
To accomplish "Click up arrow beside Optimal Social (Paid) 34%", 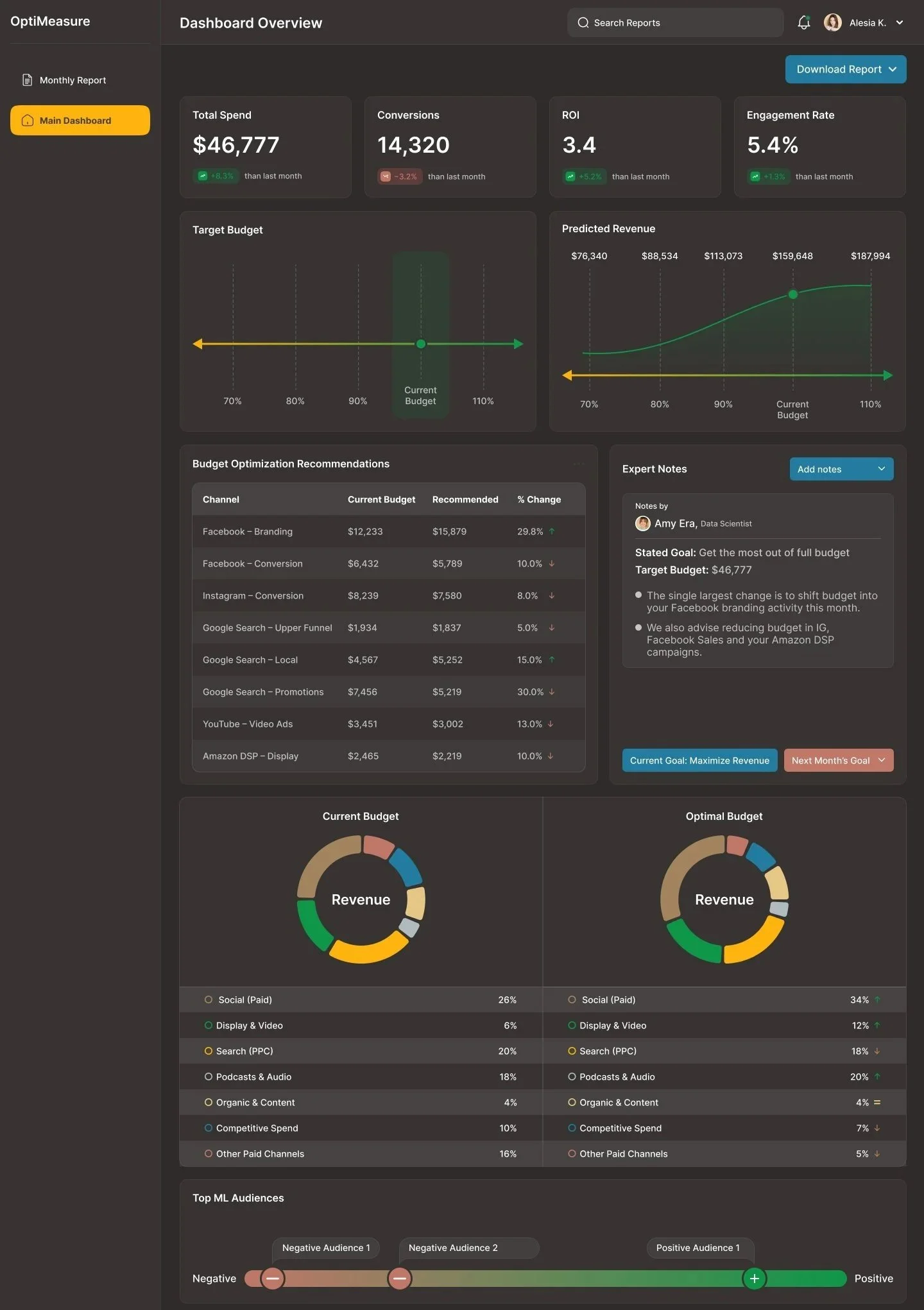I will tap(877, 1000).
